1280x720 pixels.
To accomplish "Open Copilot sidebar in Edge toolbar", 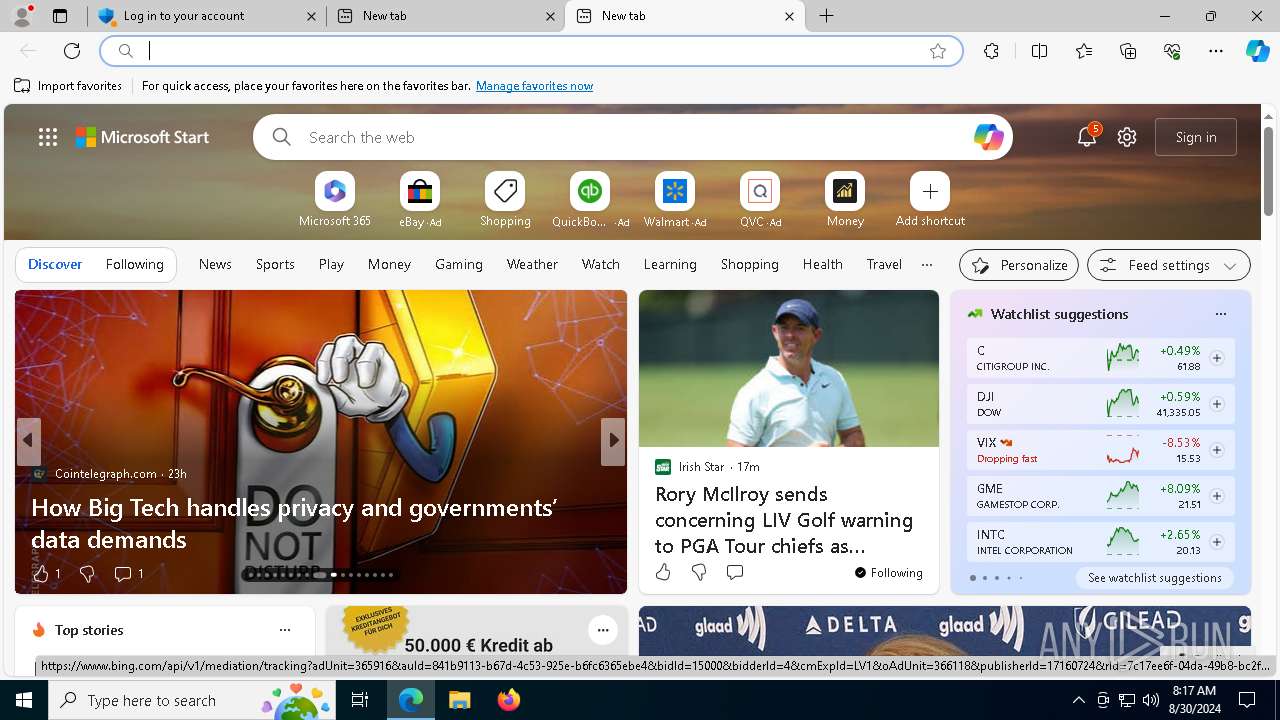I will coord(1257,51).
